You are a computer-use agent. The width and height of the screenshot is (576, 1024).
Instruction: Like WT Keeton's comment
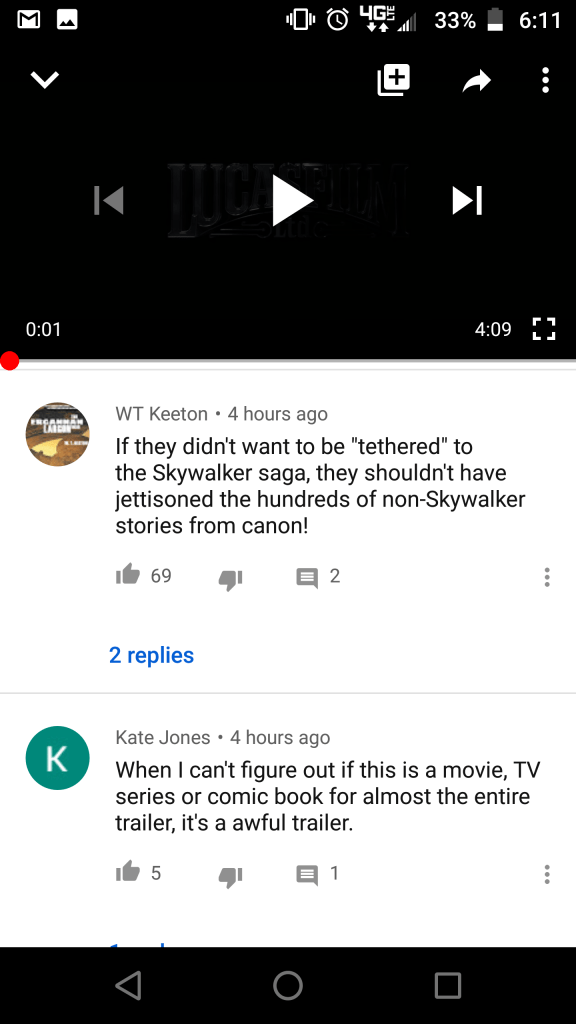tap(128, 575)
